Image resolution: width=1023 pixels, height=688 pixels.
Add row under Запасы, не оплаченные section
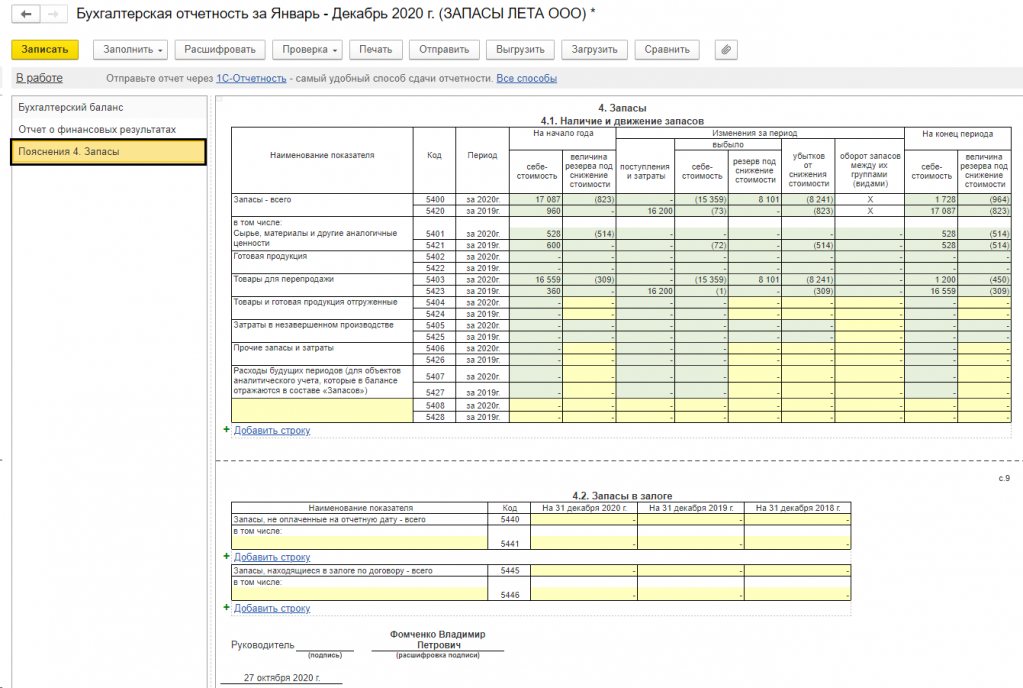coord(272,557)
